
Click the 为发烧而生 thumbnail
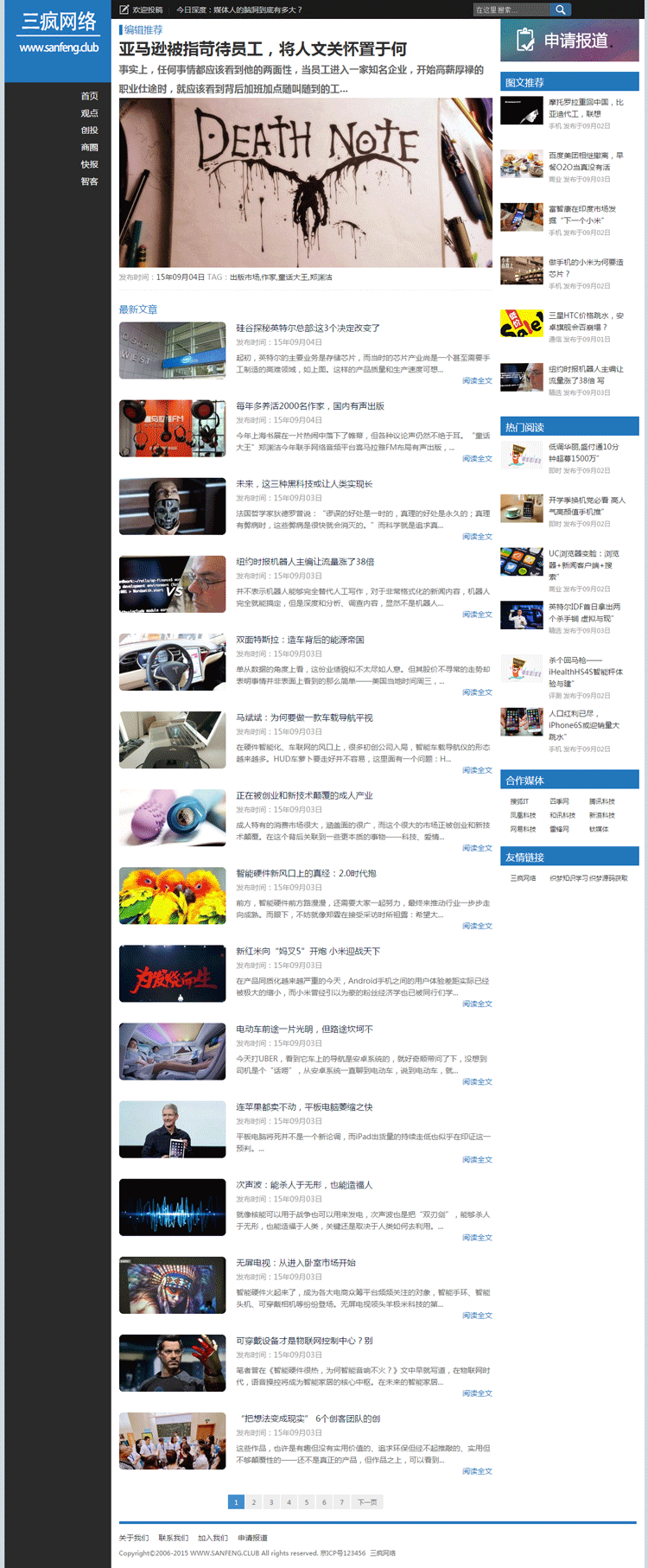pyautogui.click(x=172, y=973)
